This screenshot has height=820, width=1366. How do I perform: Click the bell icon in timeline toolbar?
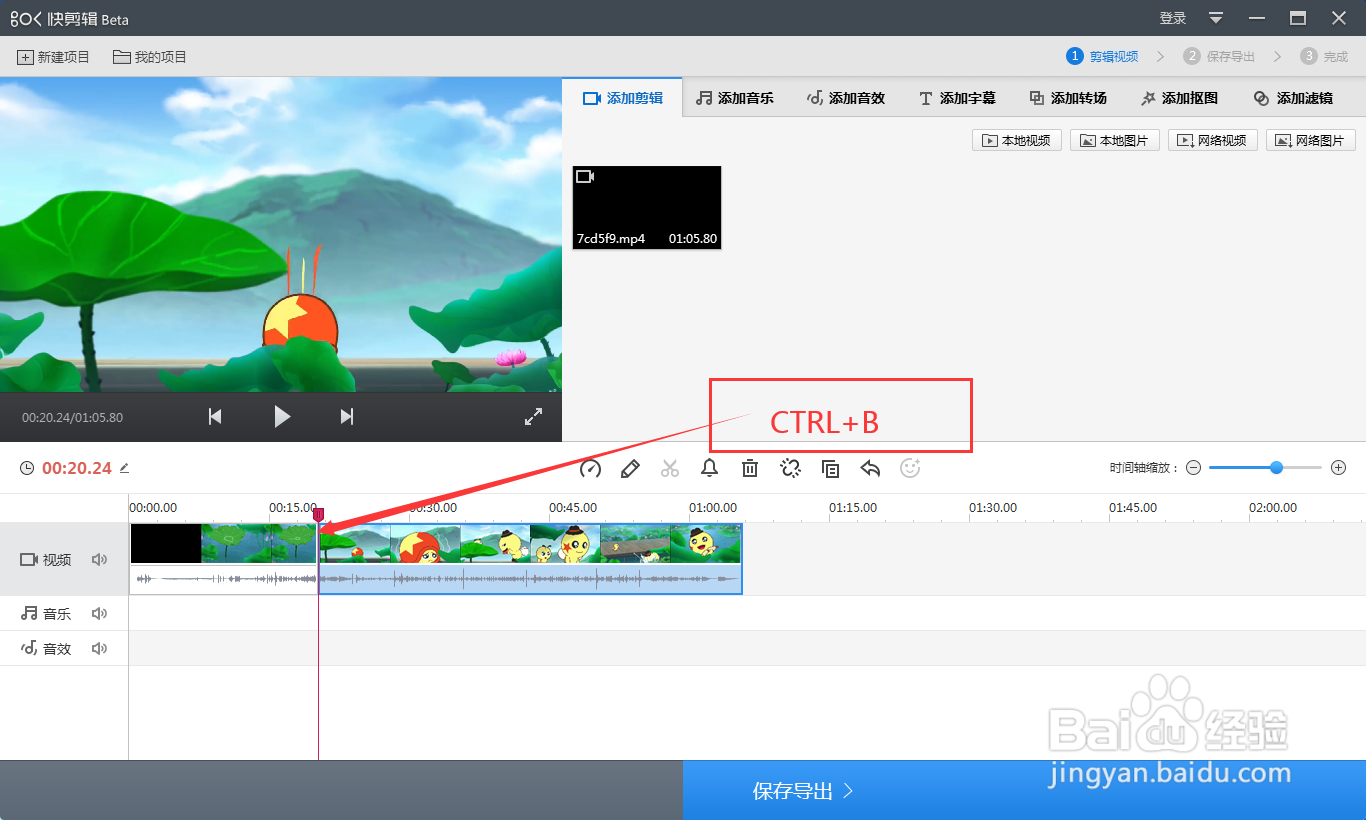click(710, 468)
